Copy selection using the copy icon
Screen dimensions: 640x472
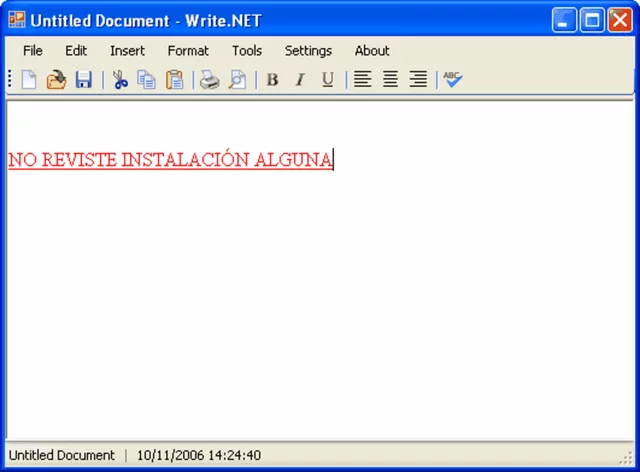click(x=147, y=79)
